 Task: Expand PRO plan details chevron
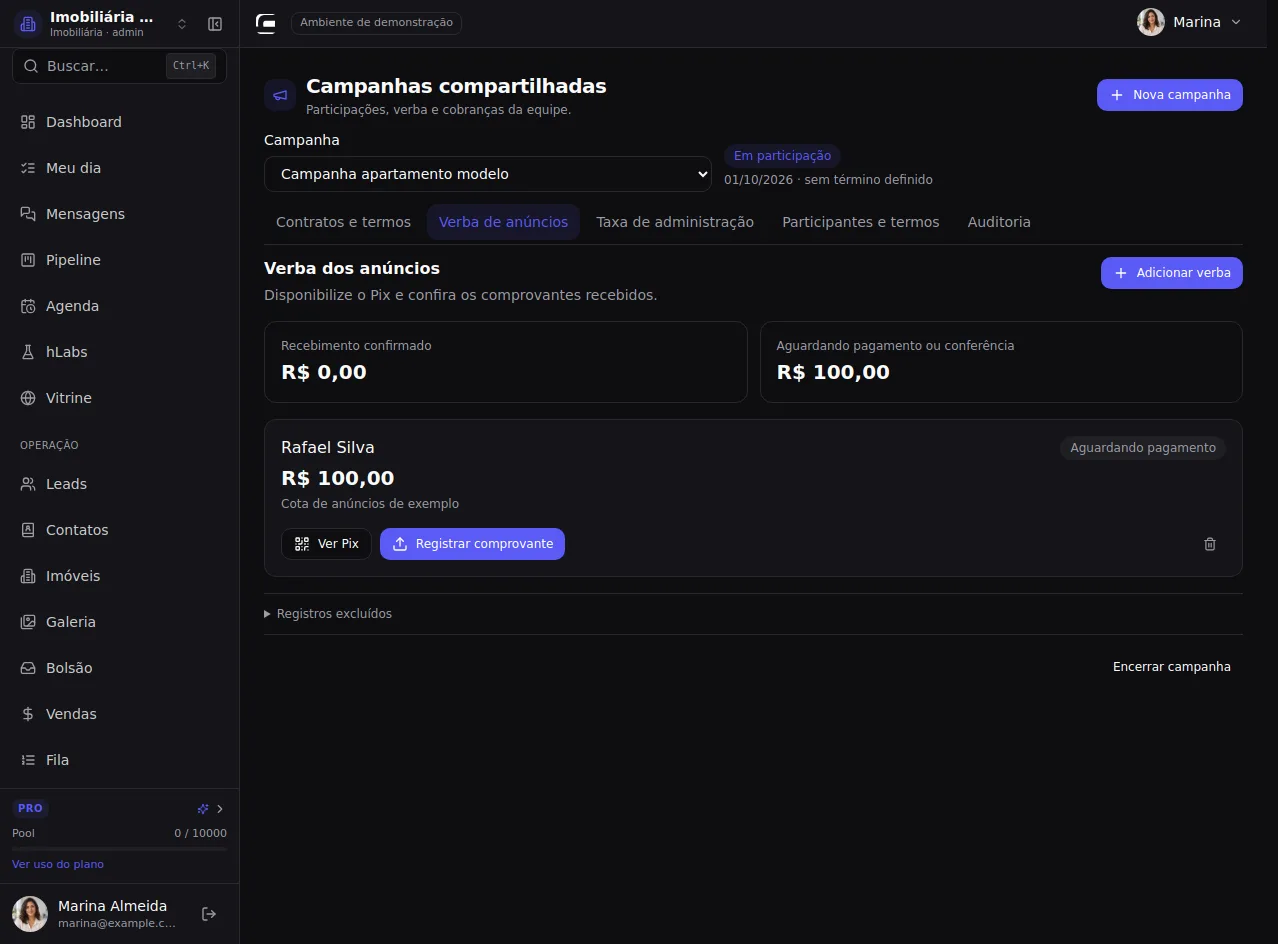[x=220, y=809]
